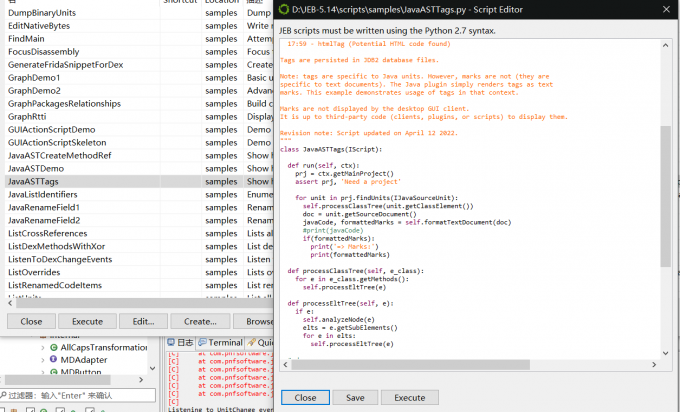Click the Edit... button
680x412 pixels.
[x=144, y=321]
